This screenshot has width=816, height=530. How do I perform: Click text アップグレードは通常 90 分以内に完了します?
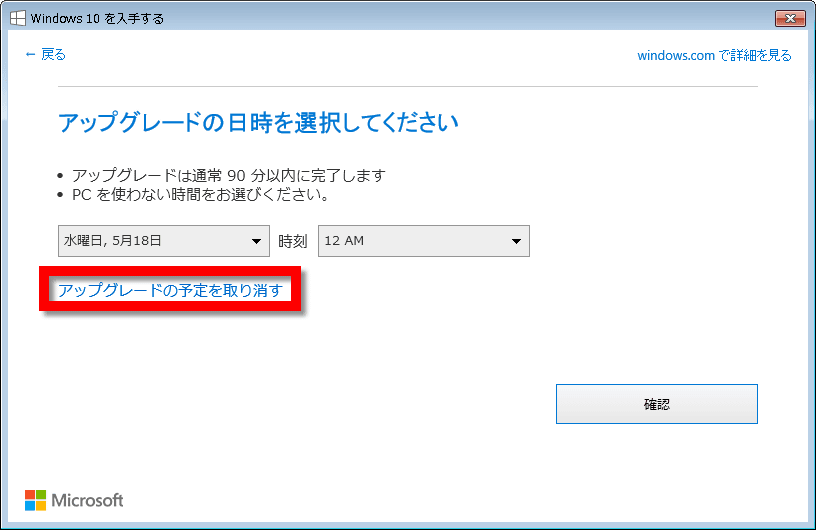coord(228,175)
